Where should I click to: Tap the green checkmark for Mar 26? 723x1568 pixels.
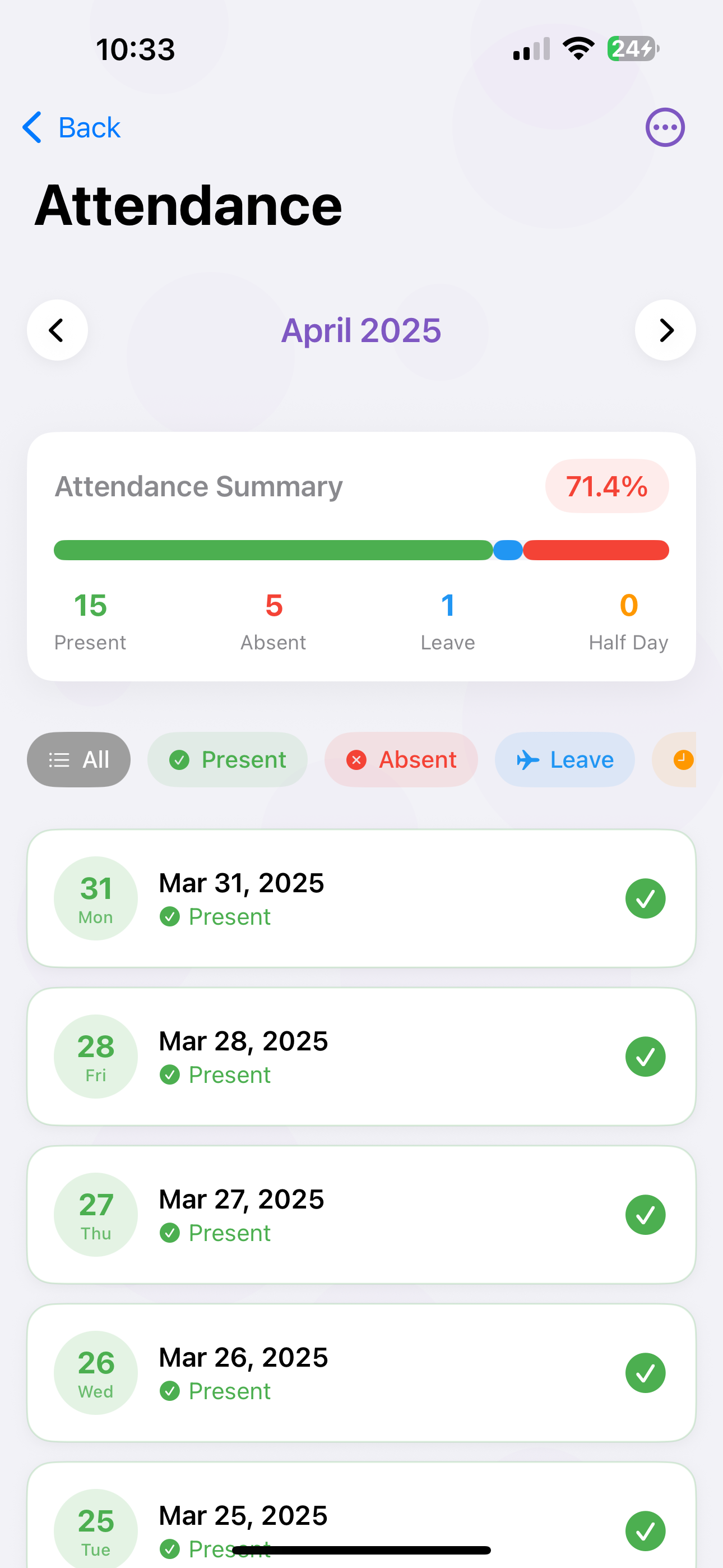[x=645, y=1373]
